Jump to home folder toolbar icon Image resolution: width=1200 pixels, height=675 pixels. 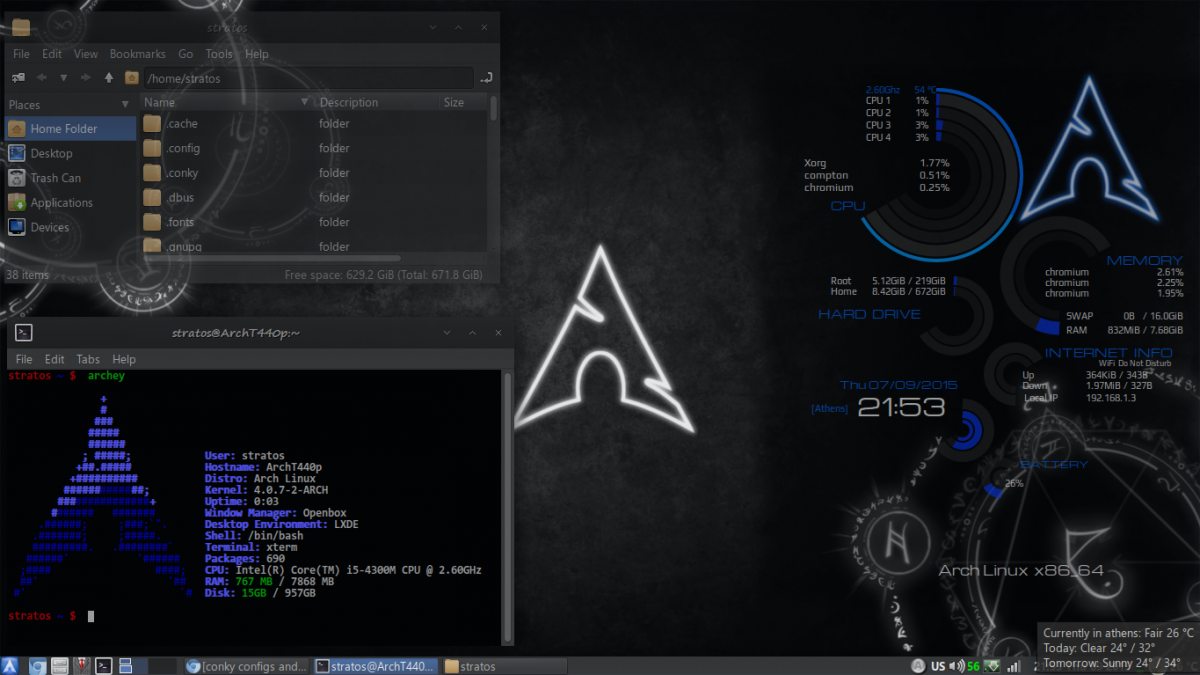[131, 78]
